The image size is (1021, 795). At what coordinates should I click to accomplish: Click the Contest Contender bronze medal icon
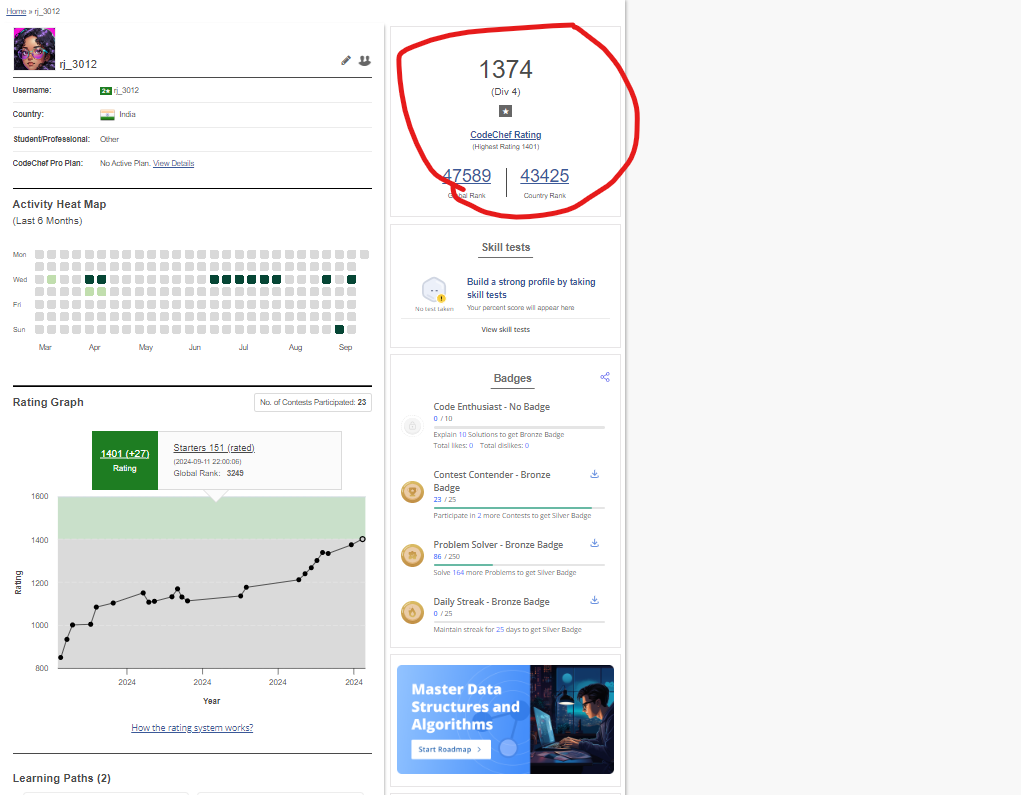click(x=412, y=492)
